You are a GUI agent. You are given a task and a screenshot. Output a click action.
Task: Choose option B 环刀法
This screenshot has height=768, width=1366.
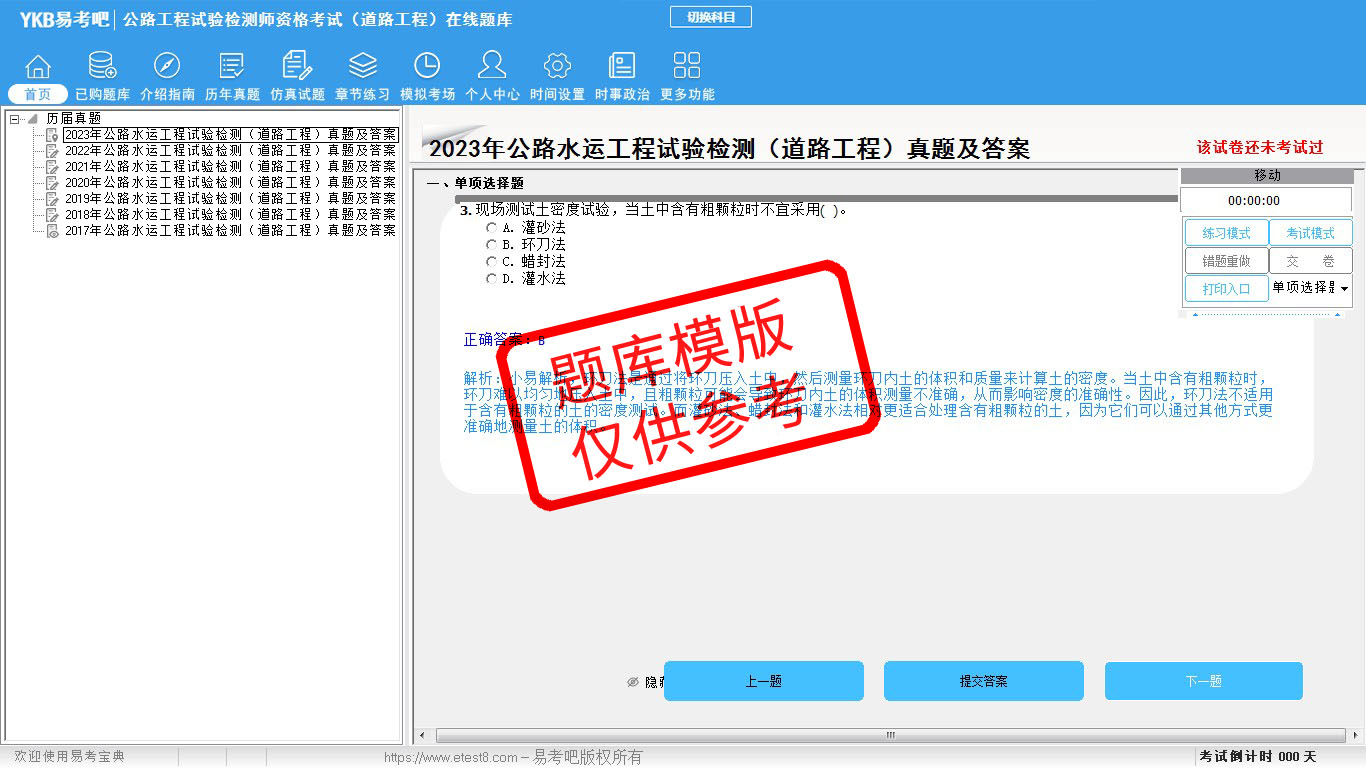[x=491, y=245]
